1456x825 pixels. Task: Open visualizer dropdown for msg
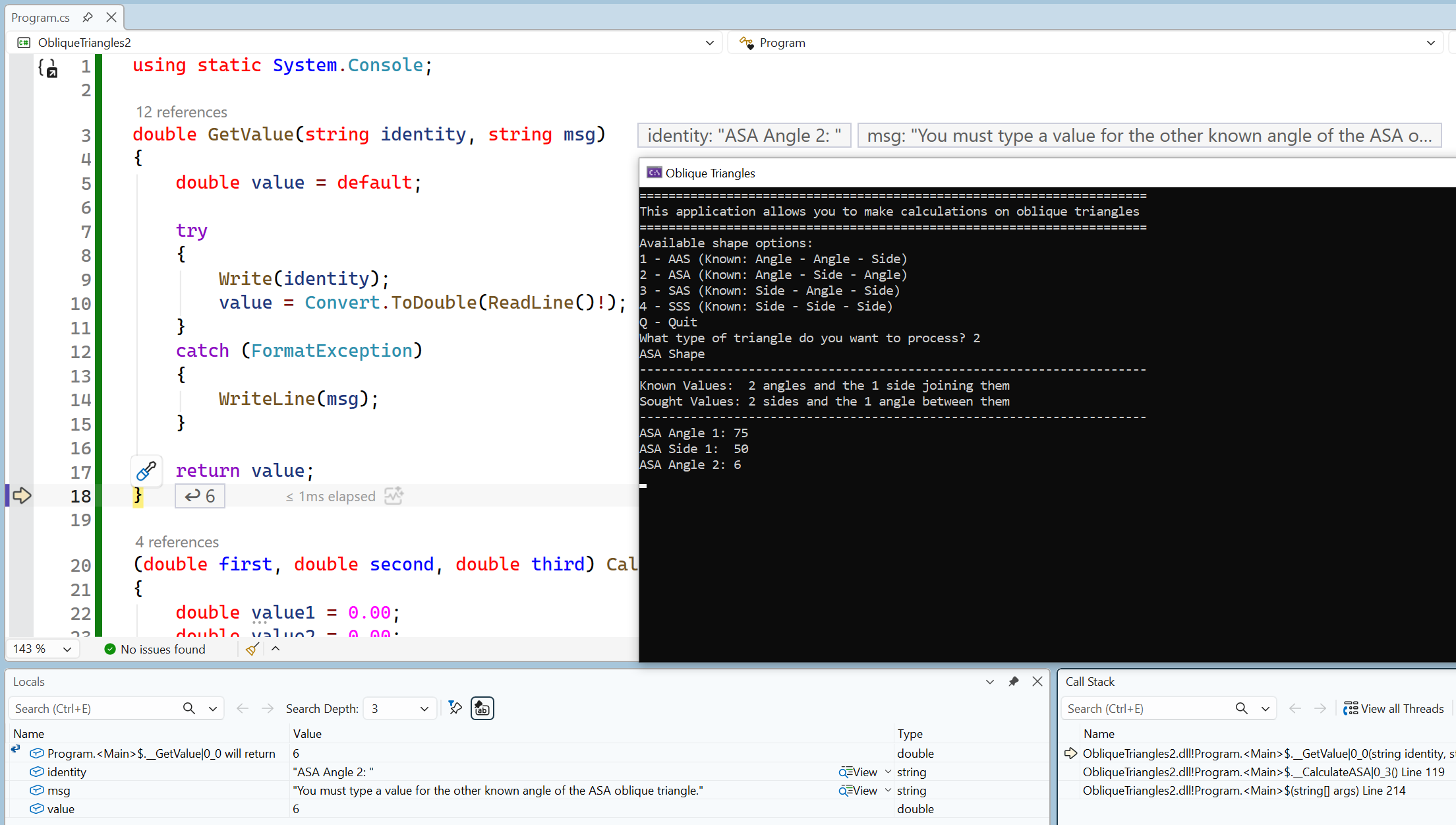click(888, 790)
